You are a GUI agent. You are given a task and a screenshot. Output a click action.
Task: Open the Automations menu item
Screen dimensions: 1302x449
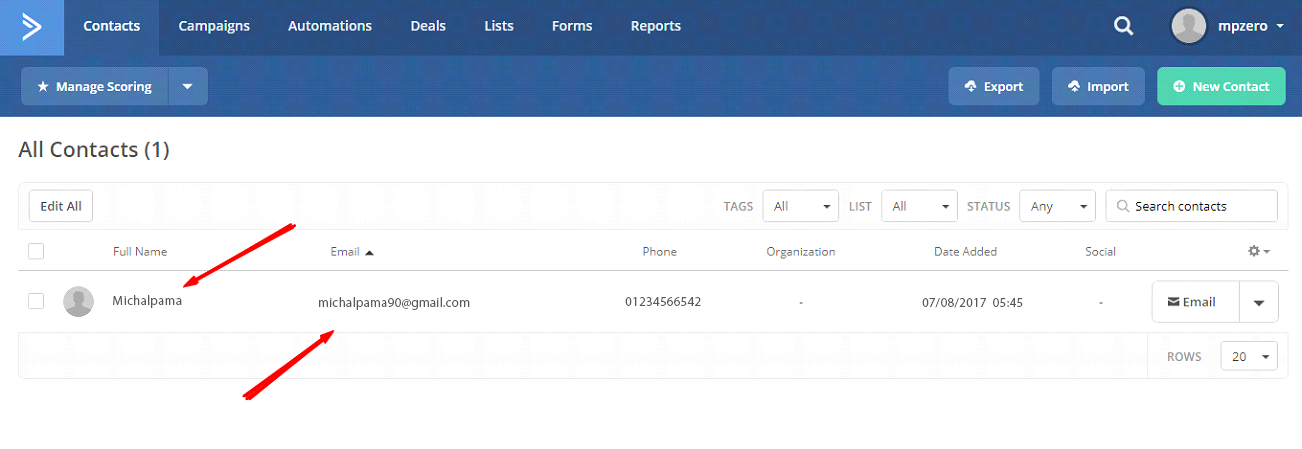pos(329,27)
